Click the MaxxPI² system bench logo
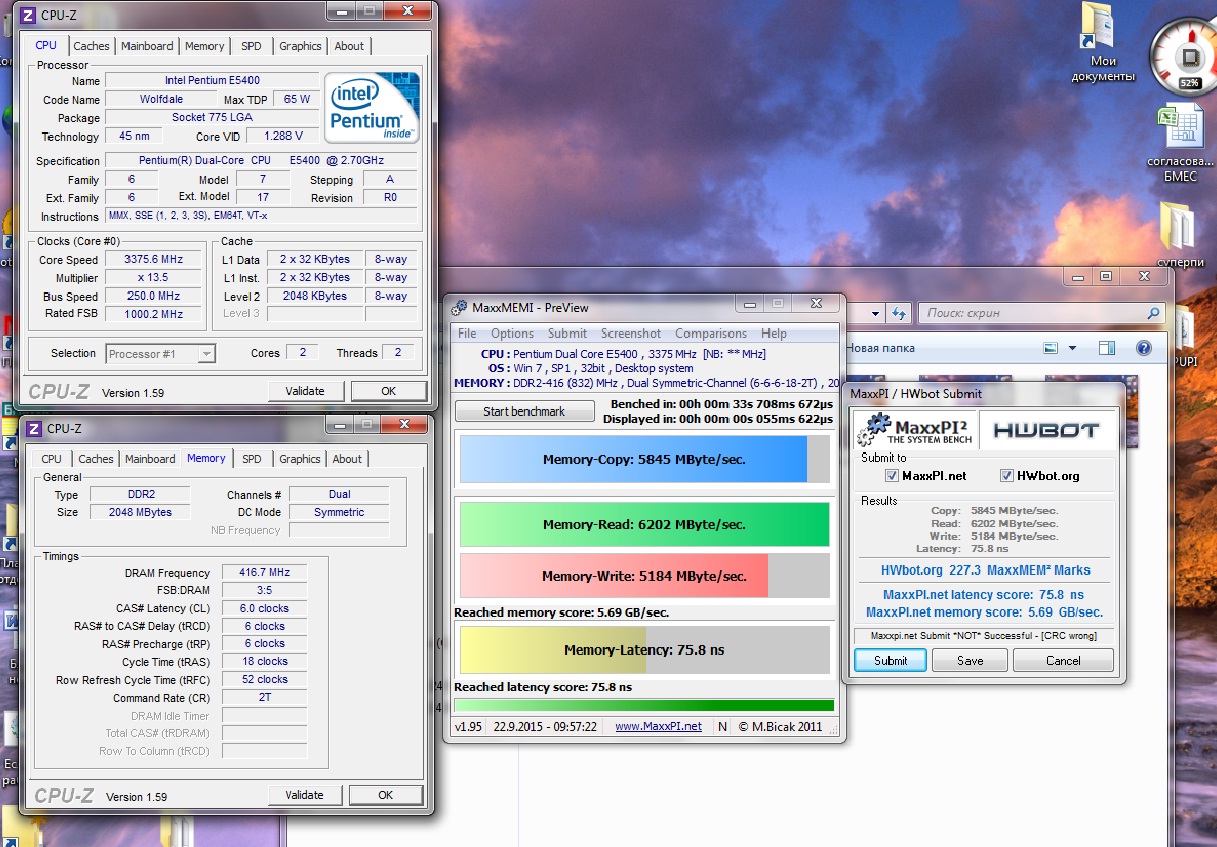The width and height of the screenshot is (1217, 847). coord(914,429)
